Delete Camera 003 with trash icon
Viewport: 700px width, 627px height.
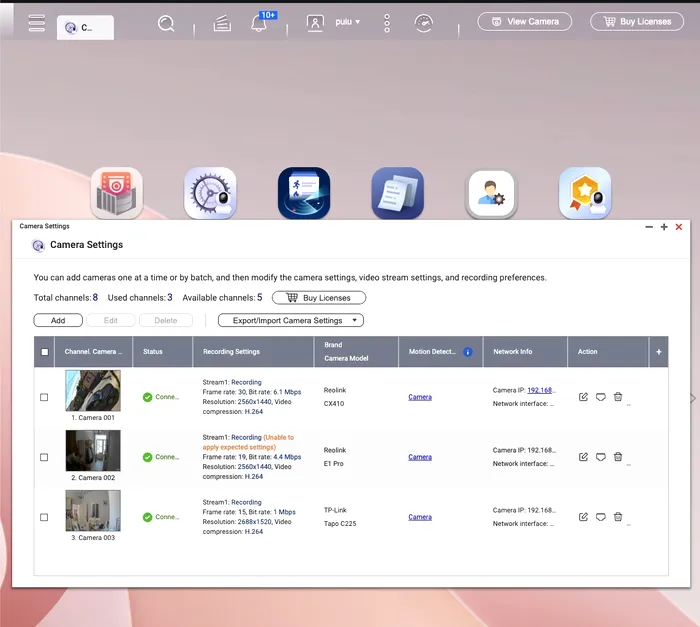tap(618, 517)
